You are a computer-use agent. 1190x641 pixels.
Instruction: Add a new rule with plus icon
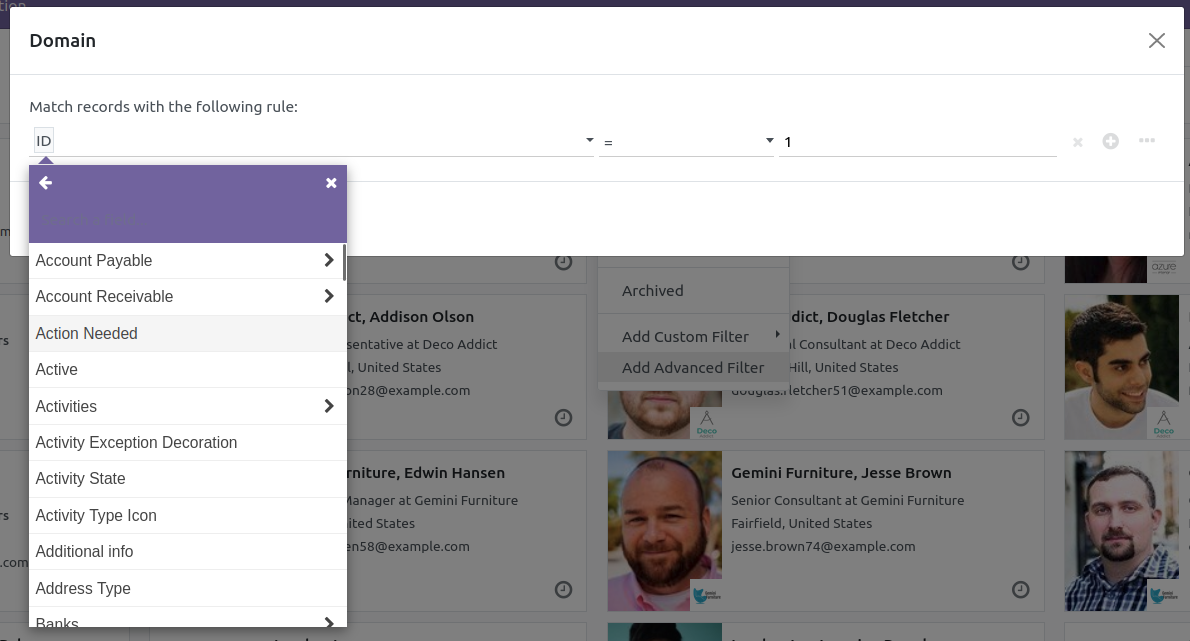pos(1110,142)
